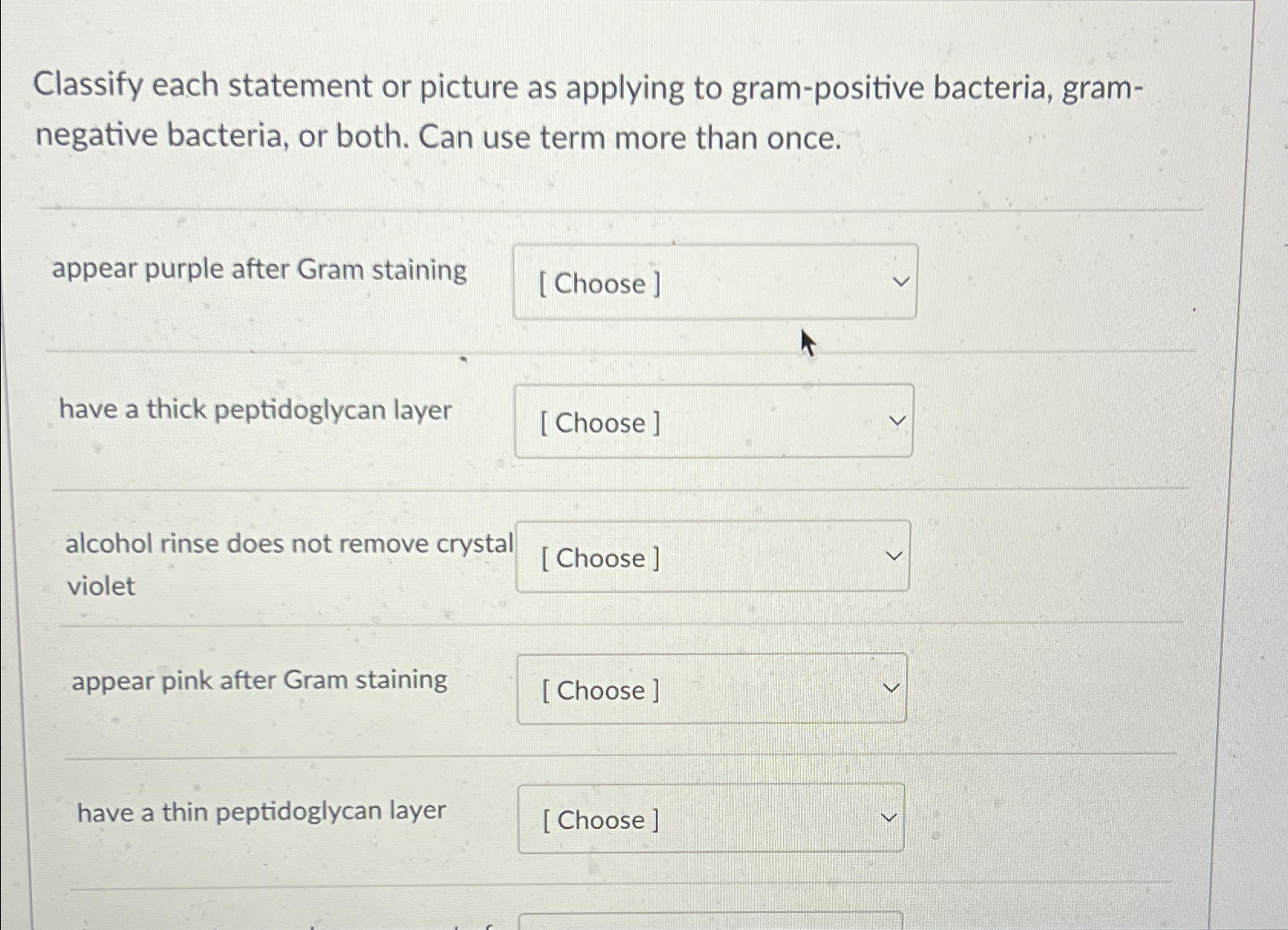Click the 'appear pink after Gram staining' statement
The image size is (1288, 930).
pos(258,680)
